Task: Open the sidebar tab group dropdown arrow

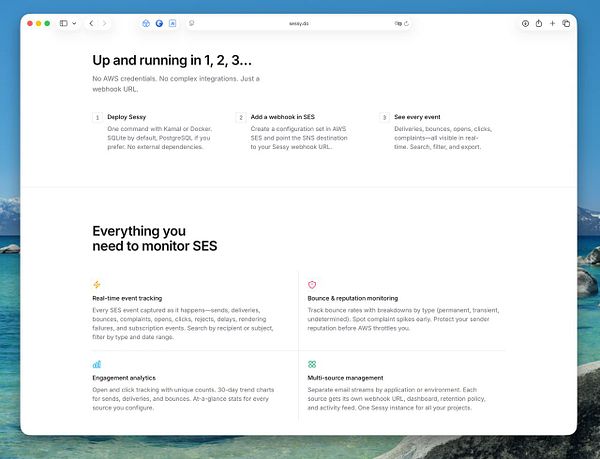Action: tap(74, 23)
